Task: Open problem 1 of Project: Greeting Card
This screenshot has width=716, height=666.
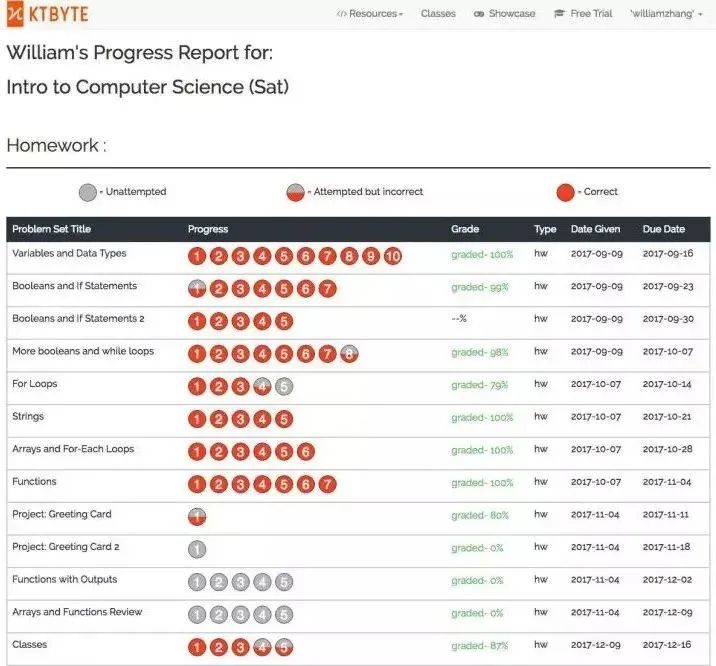Action: (197, 517)
